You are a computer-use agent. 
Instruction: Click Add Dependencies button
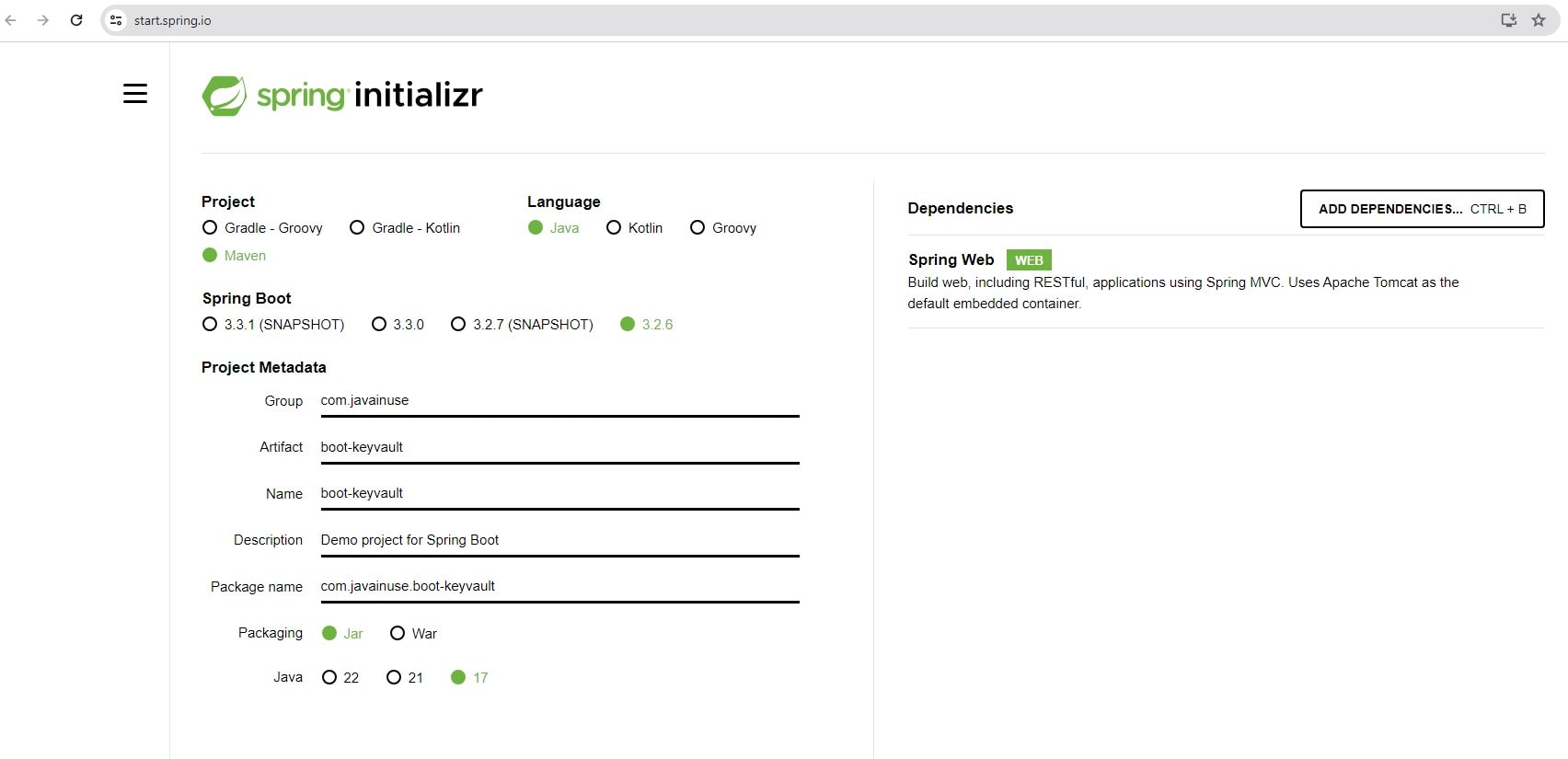[1422, 209]
